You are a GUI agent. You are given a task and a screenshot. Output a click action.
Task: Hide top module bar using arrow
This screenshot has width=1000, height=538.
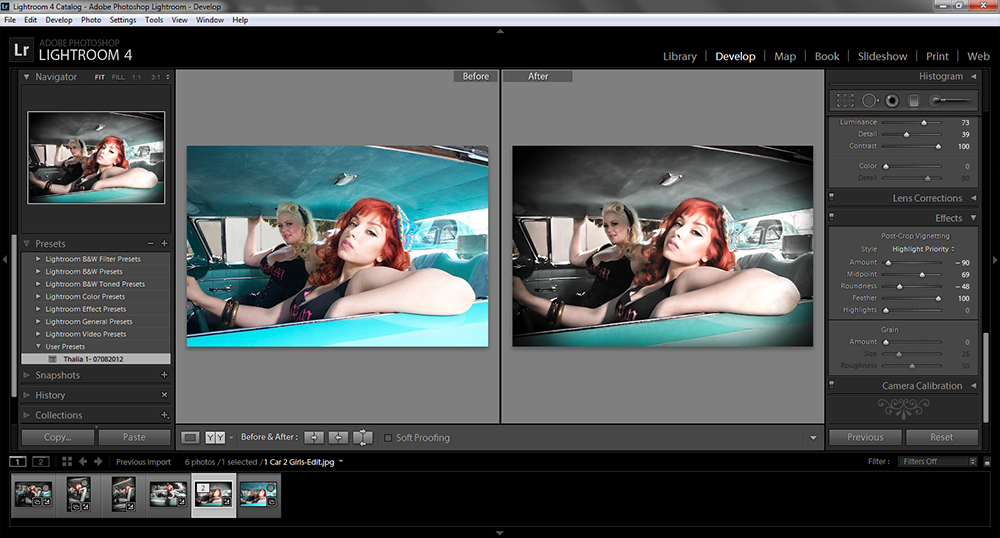(x=500, y=31)
